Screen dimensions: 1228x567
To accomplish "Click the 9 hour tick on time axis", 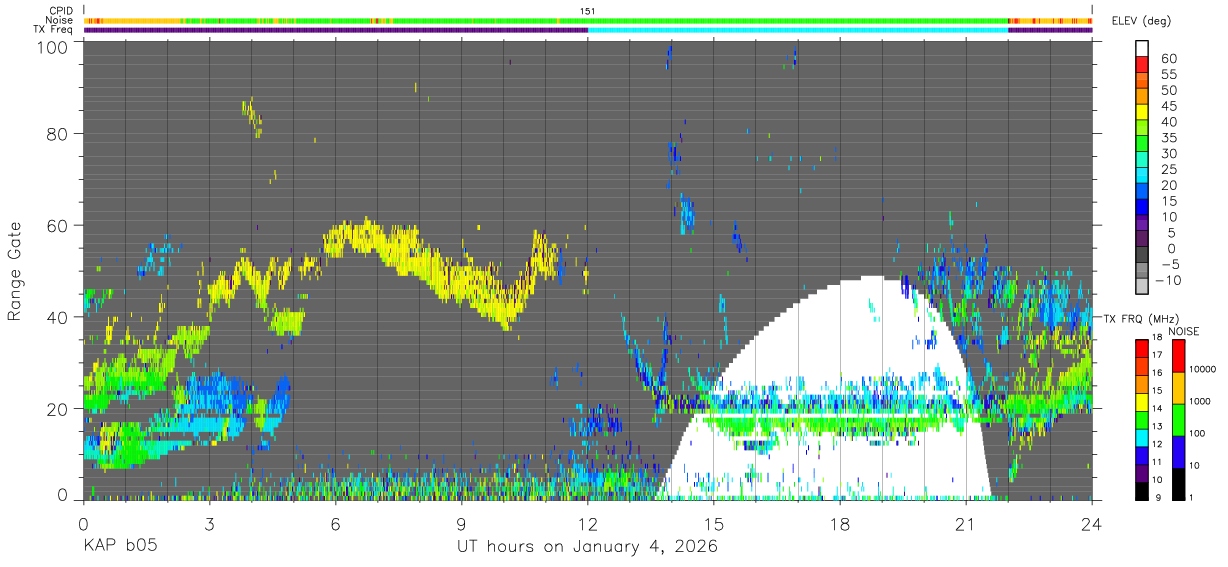I will point(461,523).
